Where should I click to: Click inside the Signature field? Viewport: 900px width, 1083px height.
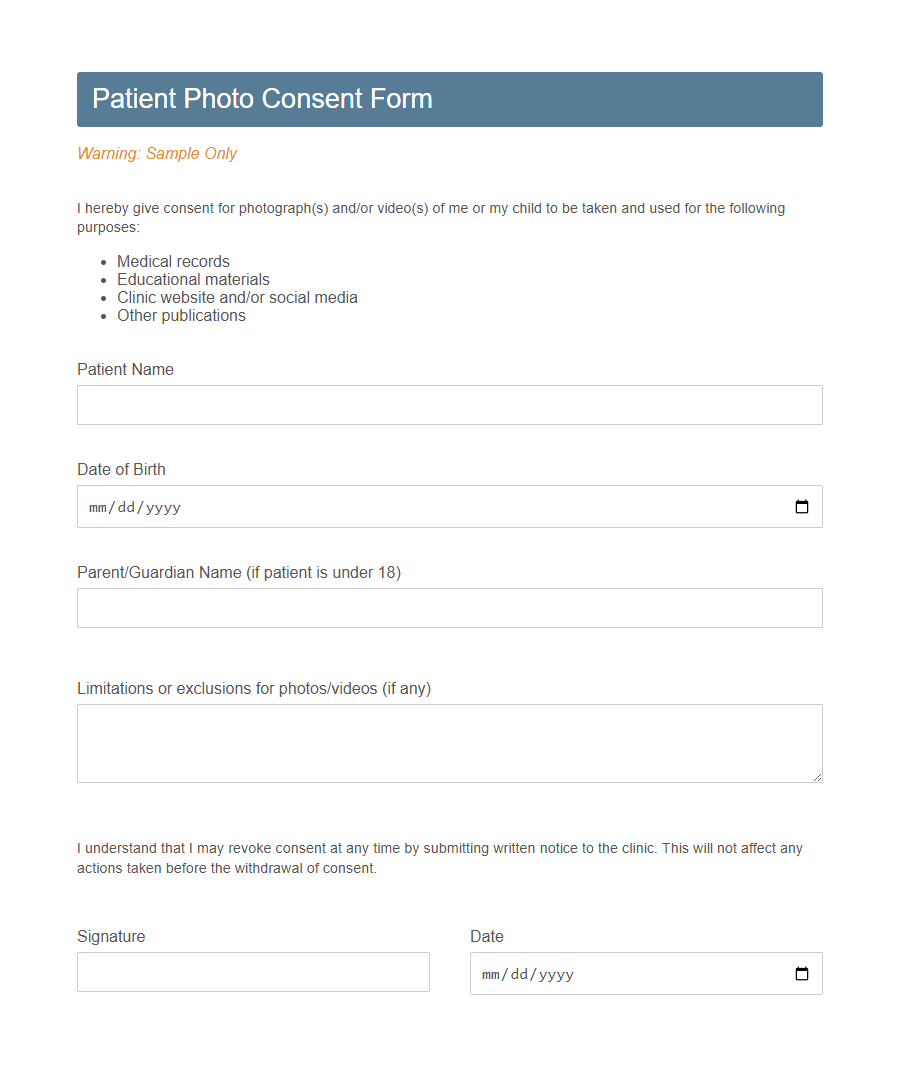click(x=253, y=971)
